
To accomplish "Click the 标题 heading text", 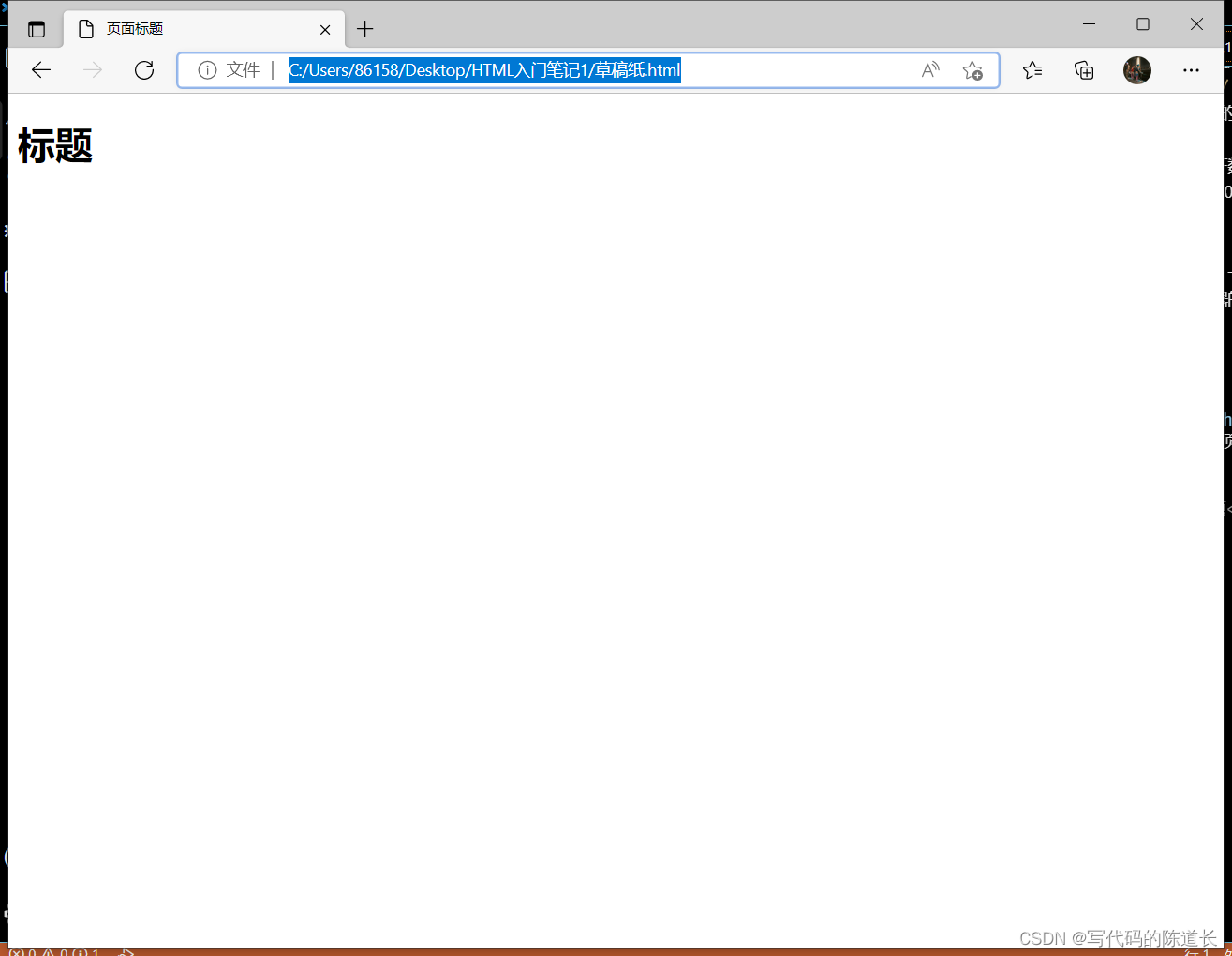I will point(55,146).
